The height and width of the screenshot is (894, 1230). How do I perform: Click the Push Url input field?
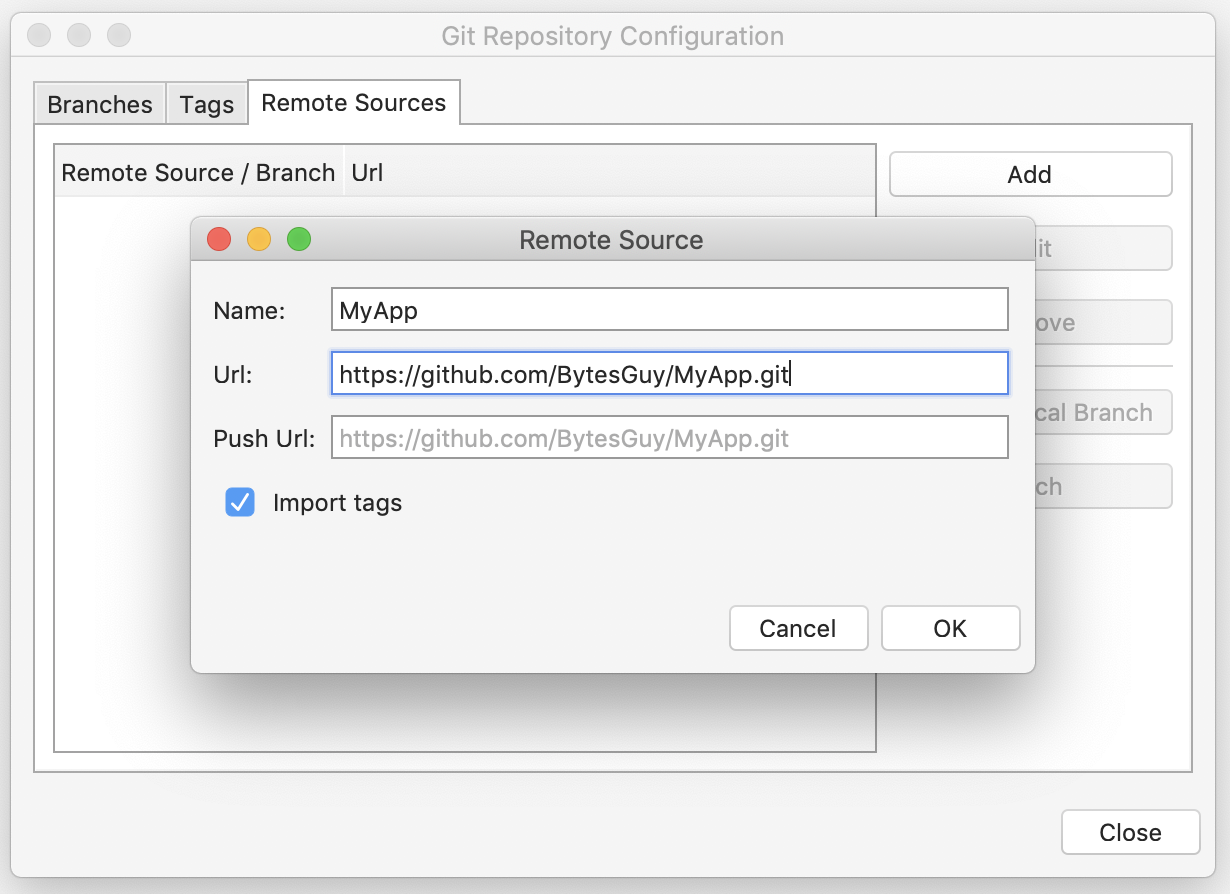[668, 437]
